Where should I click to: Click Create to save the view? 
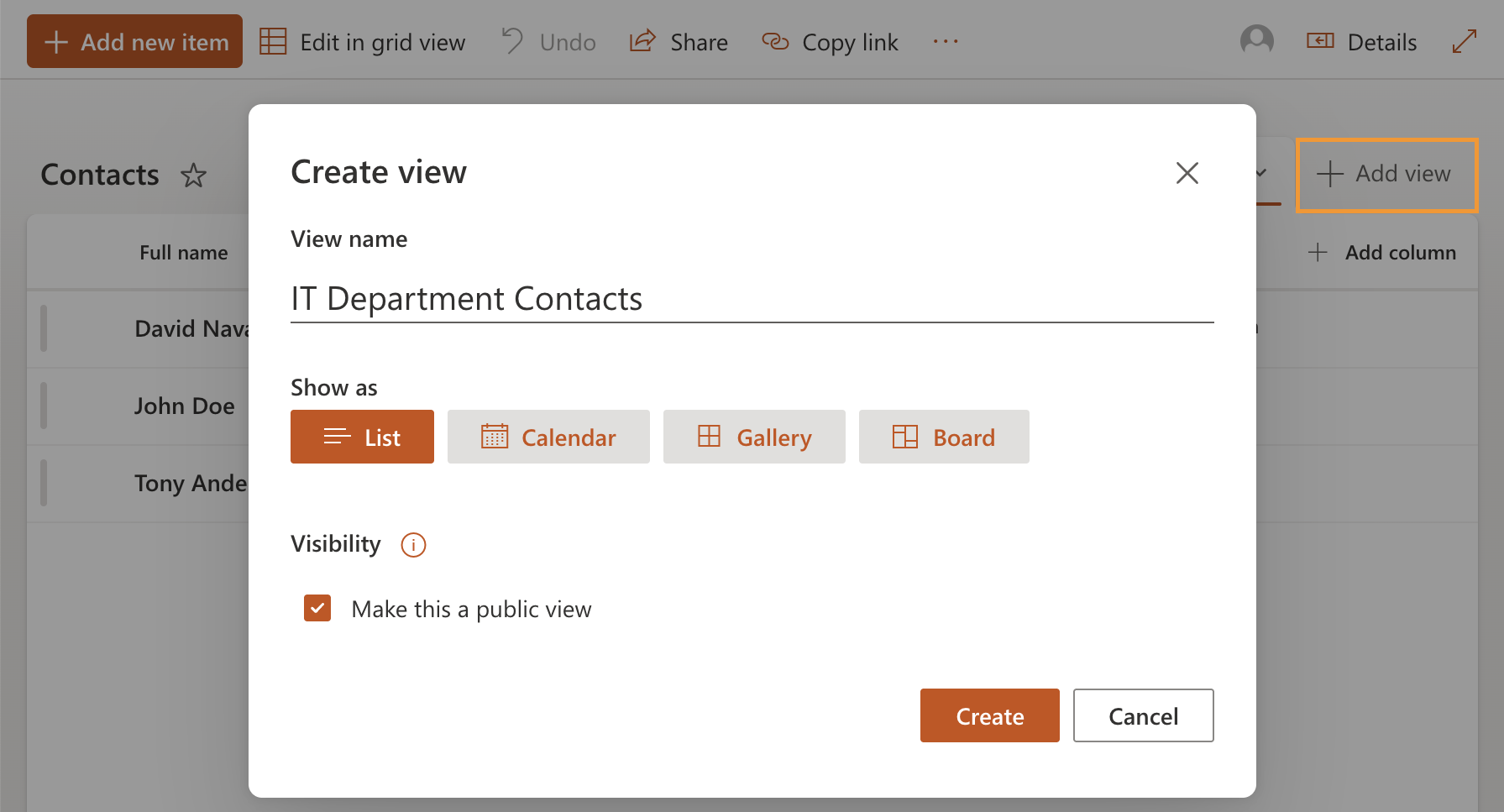click(989, 715)
